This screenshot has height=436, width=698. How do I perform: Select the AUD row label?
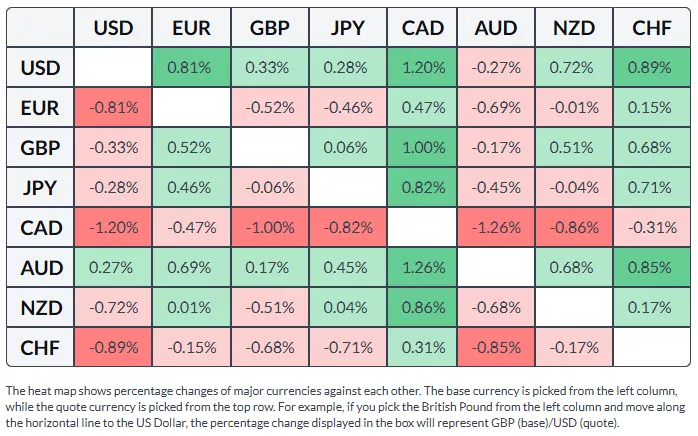[41, 267]
